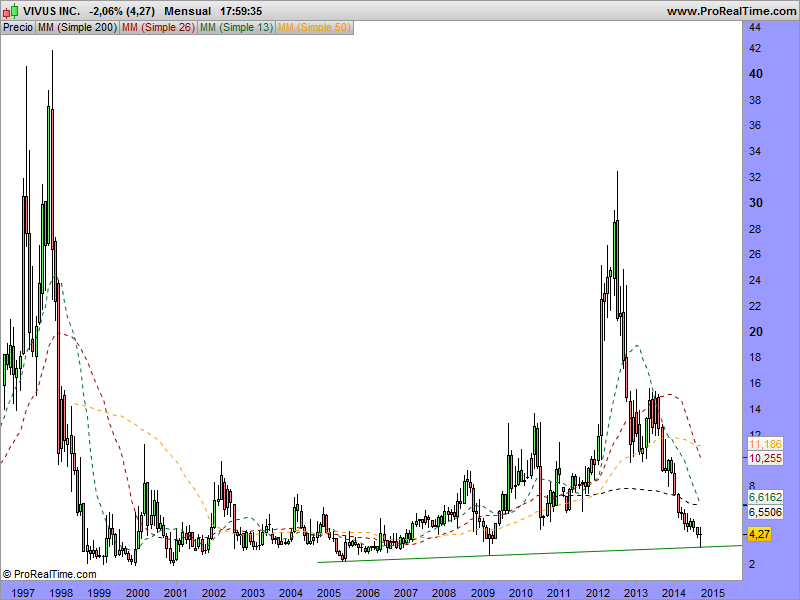
Task: Open the MM (Simple 200) indicator settings
Action: [x=77, y=28]
